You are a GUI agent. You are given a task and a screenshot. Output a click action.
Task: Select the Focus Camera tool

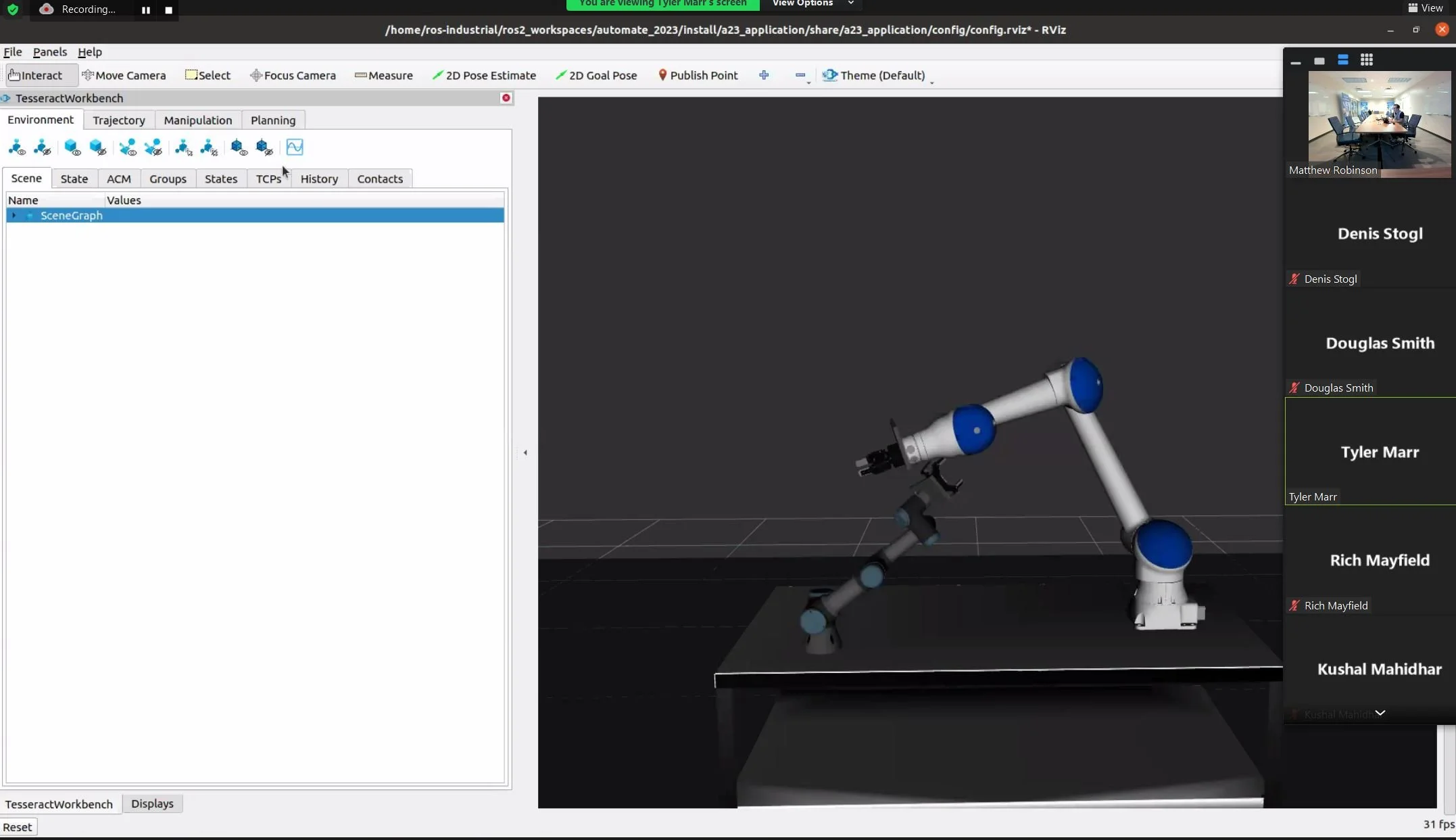(293, 75)
